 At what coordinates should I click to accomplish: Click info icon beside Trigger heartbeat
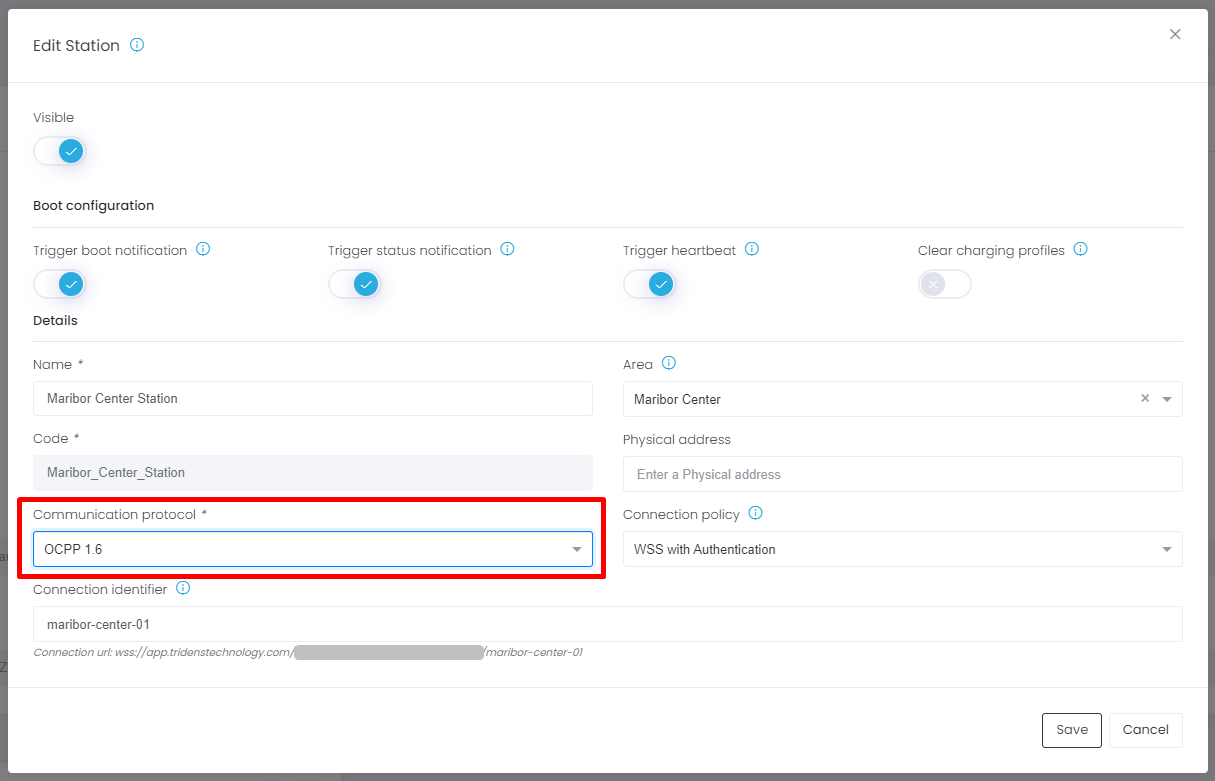(752, 249)
